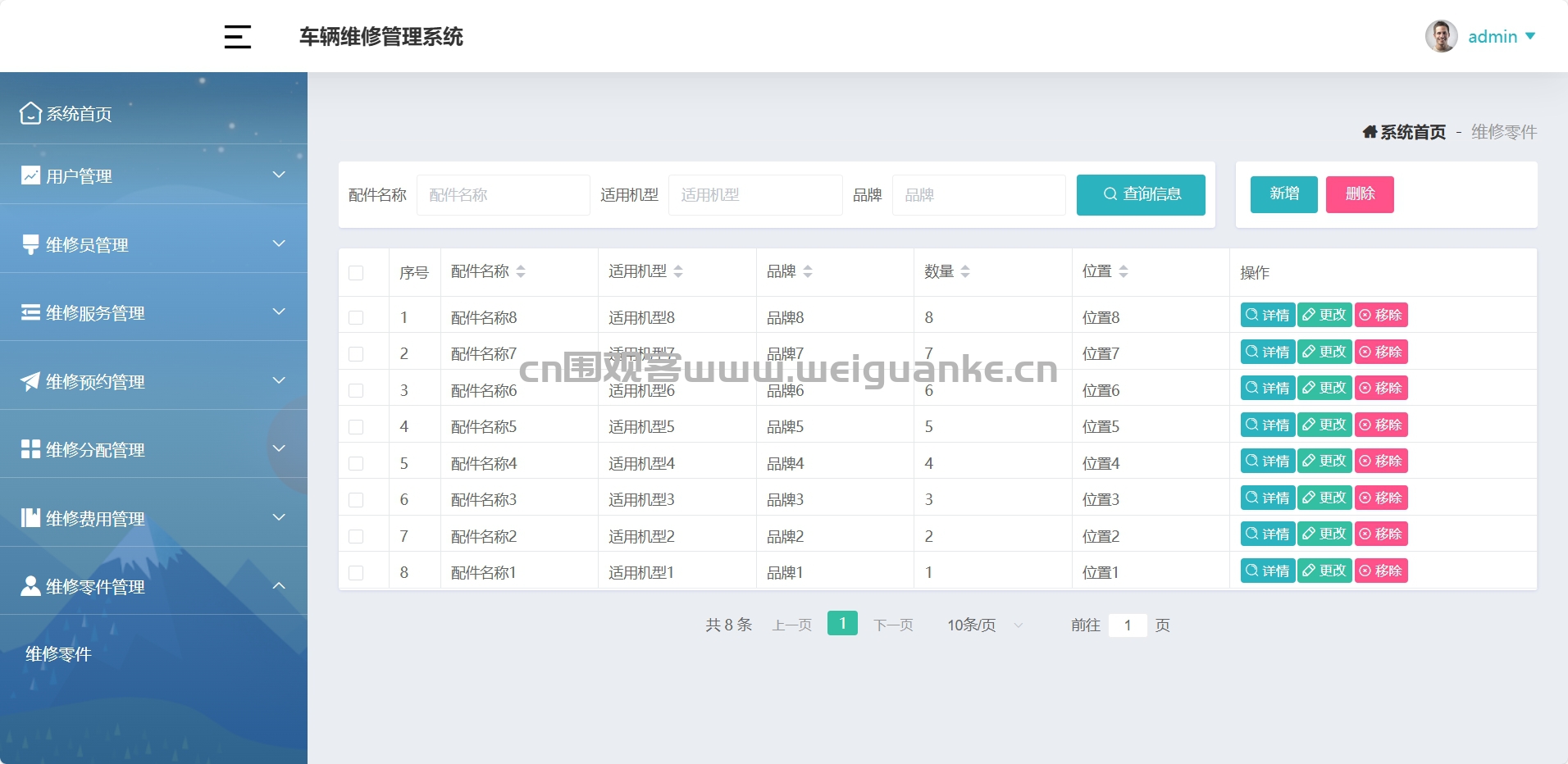Check the box for row 配件名称8
The height and width of the screenshot is (764, 1568).
coord(356,317)
